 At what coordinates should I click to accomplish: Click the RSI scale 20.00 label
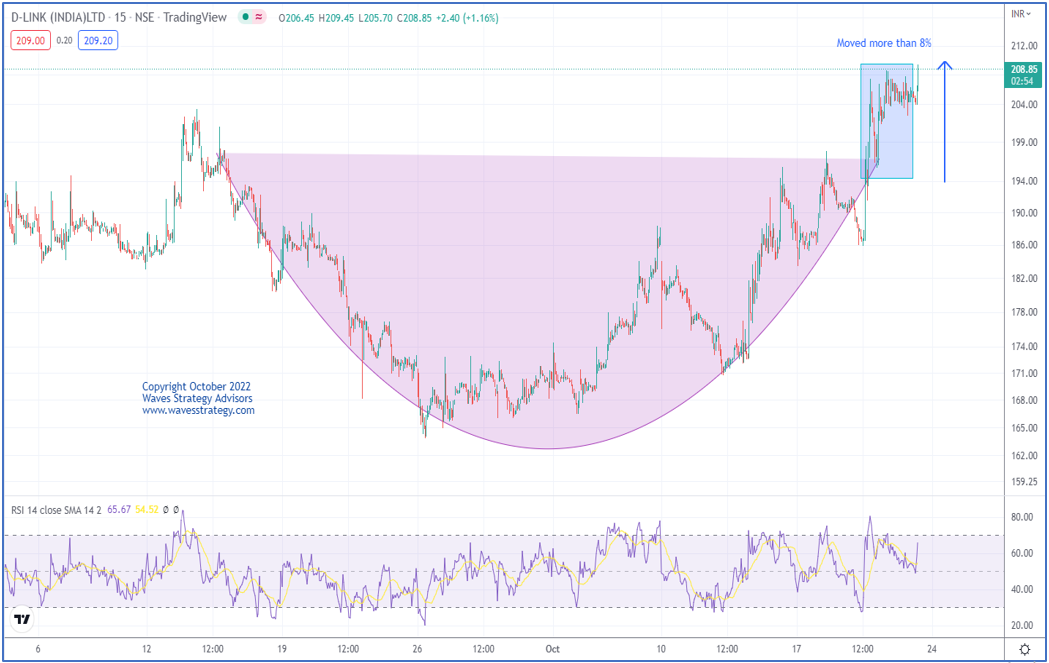tap(1022, 626)
